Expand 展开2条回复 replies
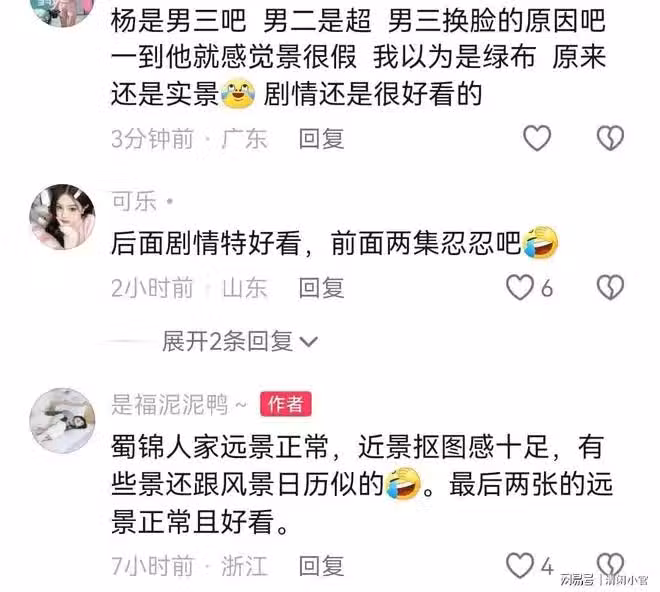Screen dimensions: 660x592 click(240, 341)
